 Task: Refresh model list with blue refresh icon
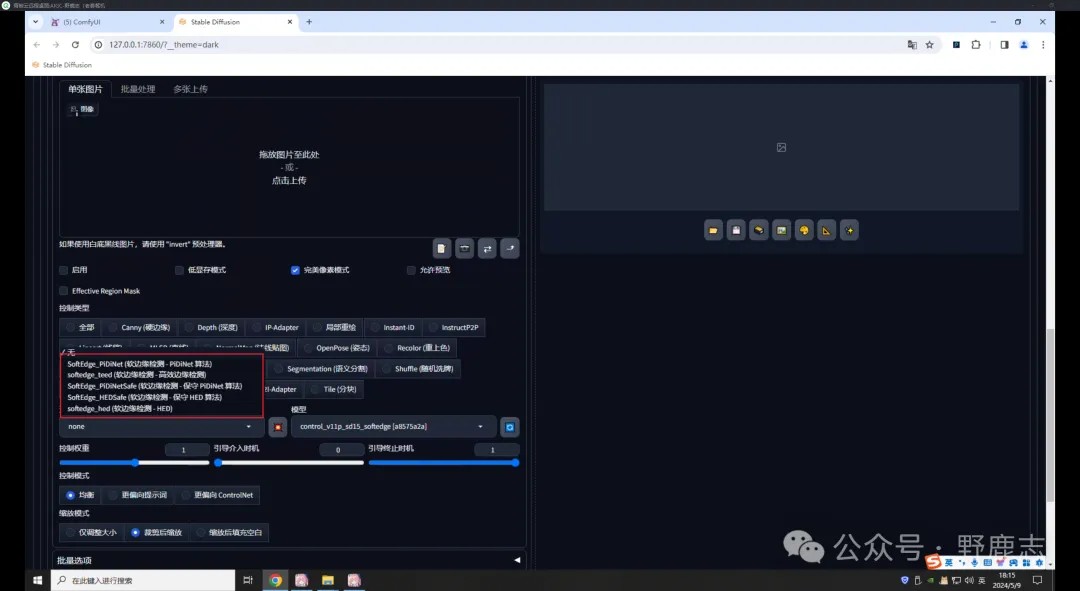pyautogui.click(x=510, y=427)
